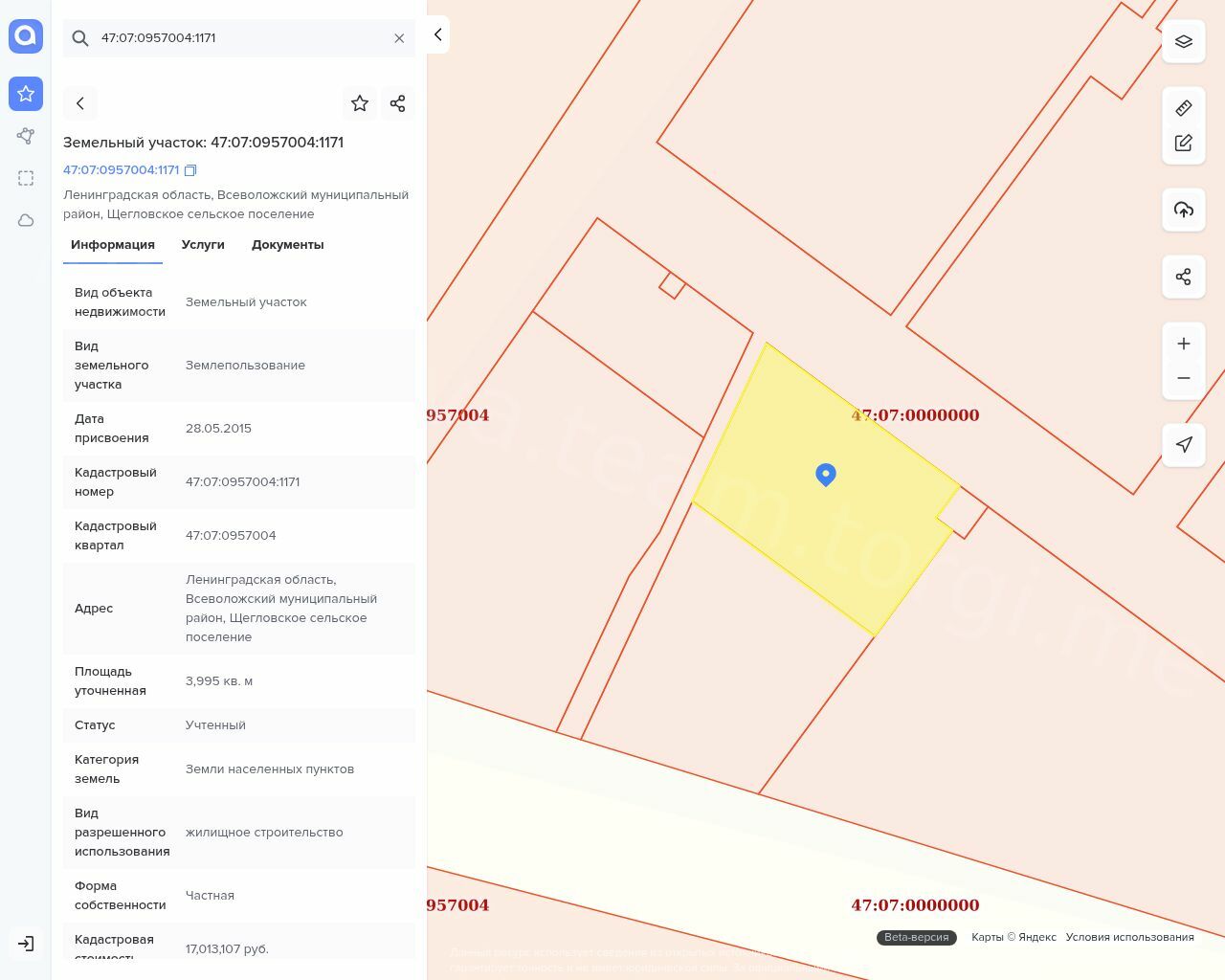
Task: Zoom out on the map
Action: 1183,378
